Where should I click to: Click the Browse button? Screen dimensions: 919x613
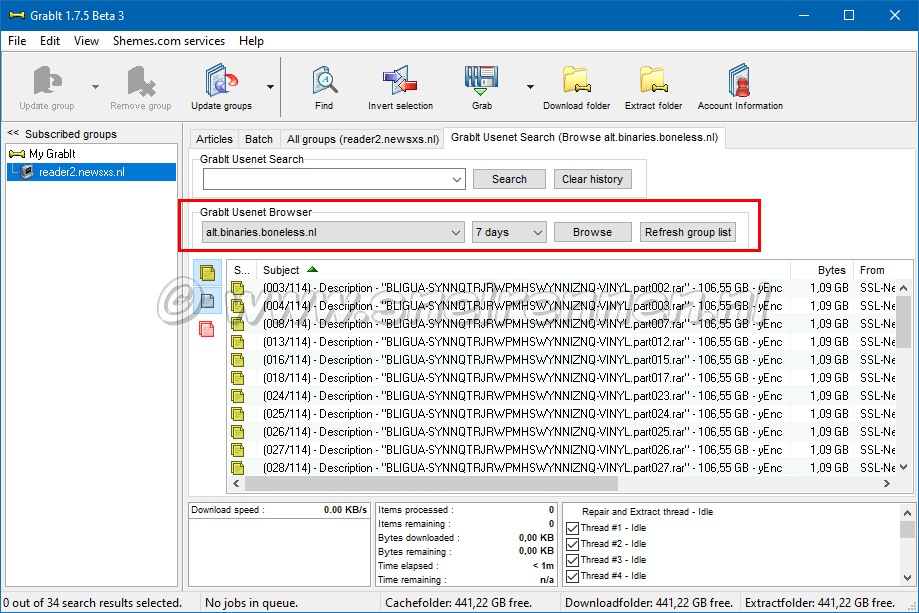pos(593,232)
